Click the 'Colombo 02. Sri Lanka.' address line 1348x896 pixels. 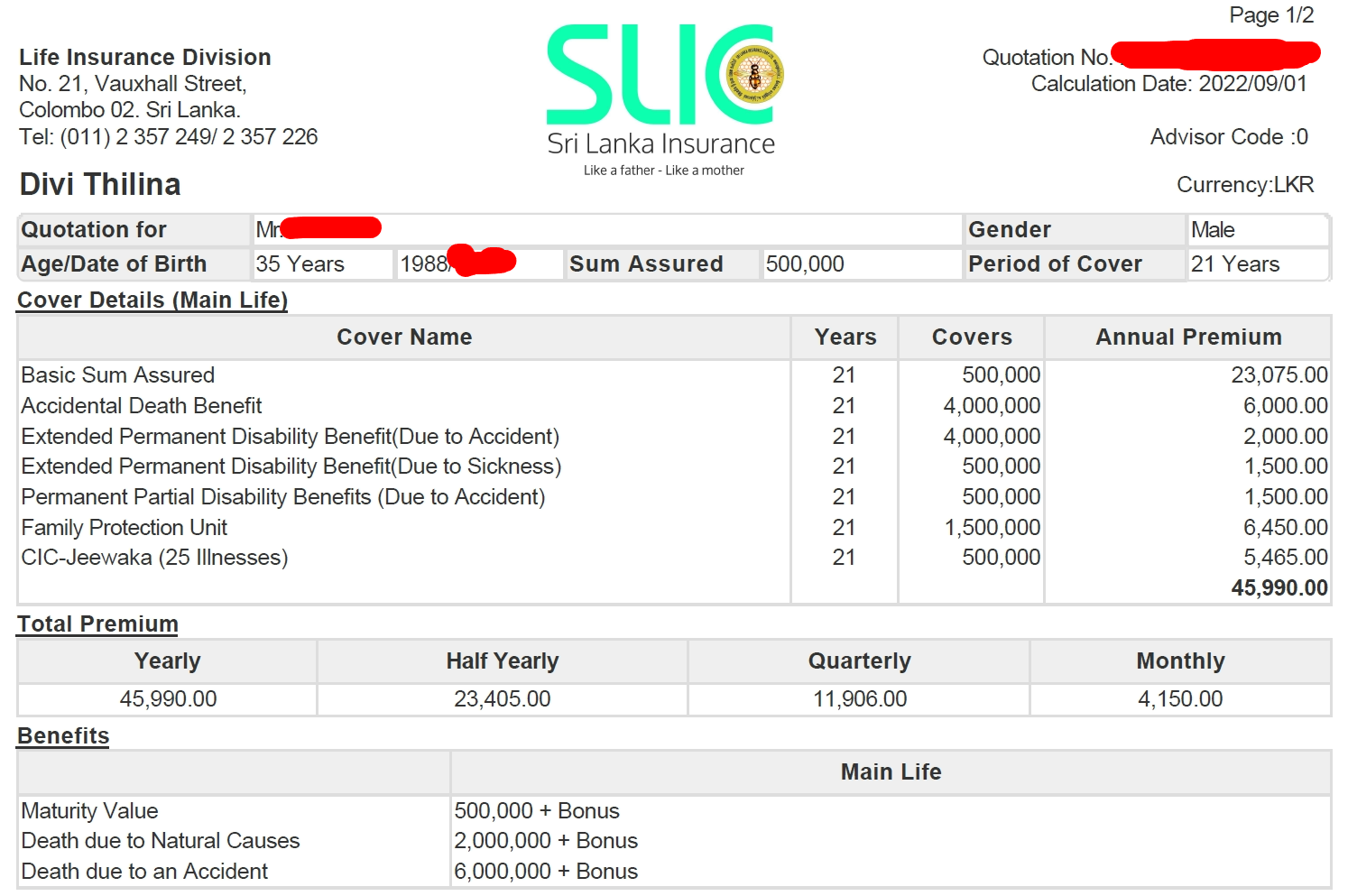tap(130, 110)
